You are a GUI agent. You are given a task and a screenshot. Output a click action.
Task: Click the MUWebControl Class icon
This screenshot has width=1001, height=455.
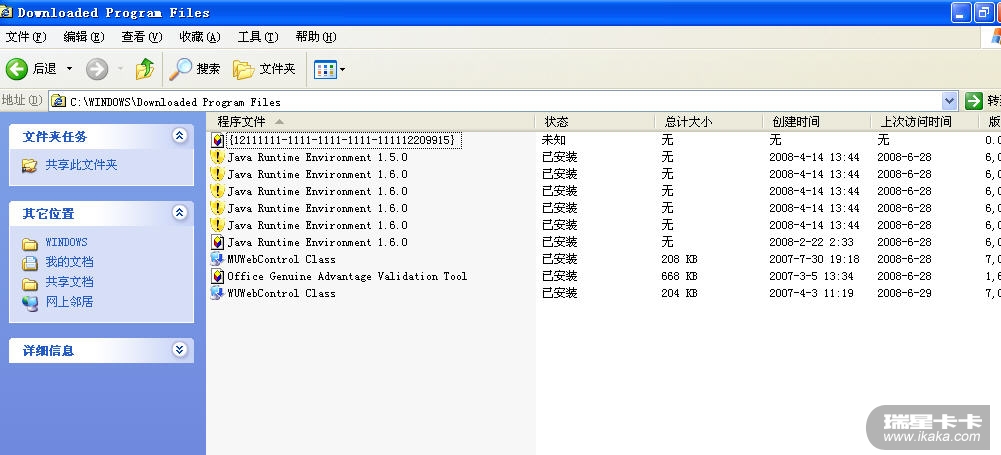point(217,259)
